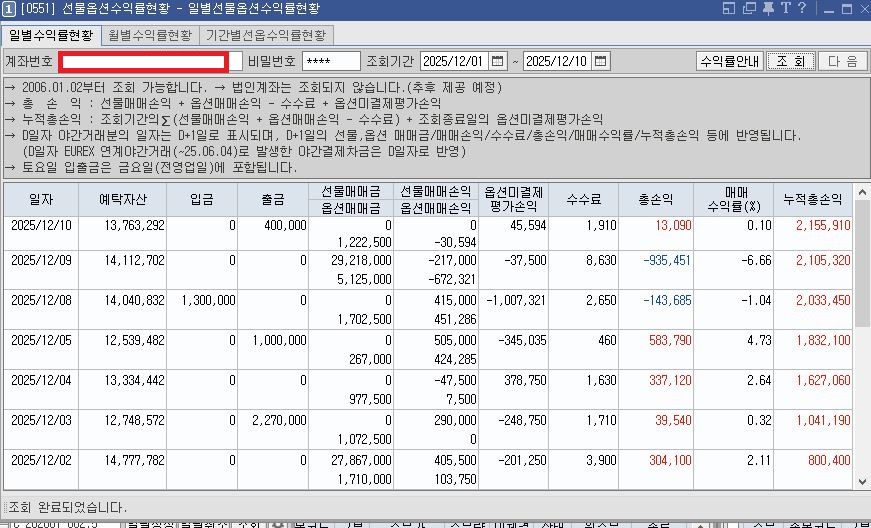Click total P&L value -935,451
The image size is (871, 528).
coord(667,260)
